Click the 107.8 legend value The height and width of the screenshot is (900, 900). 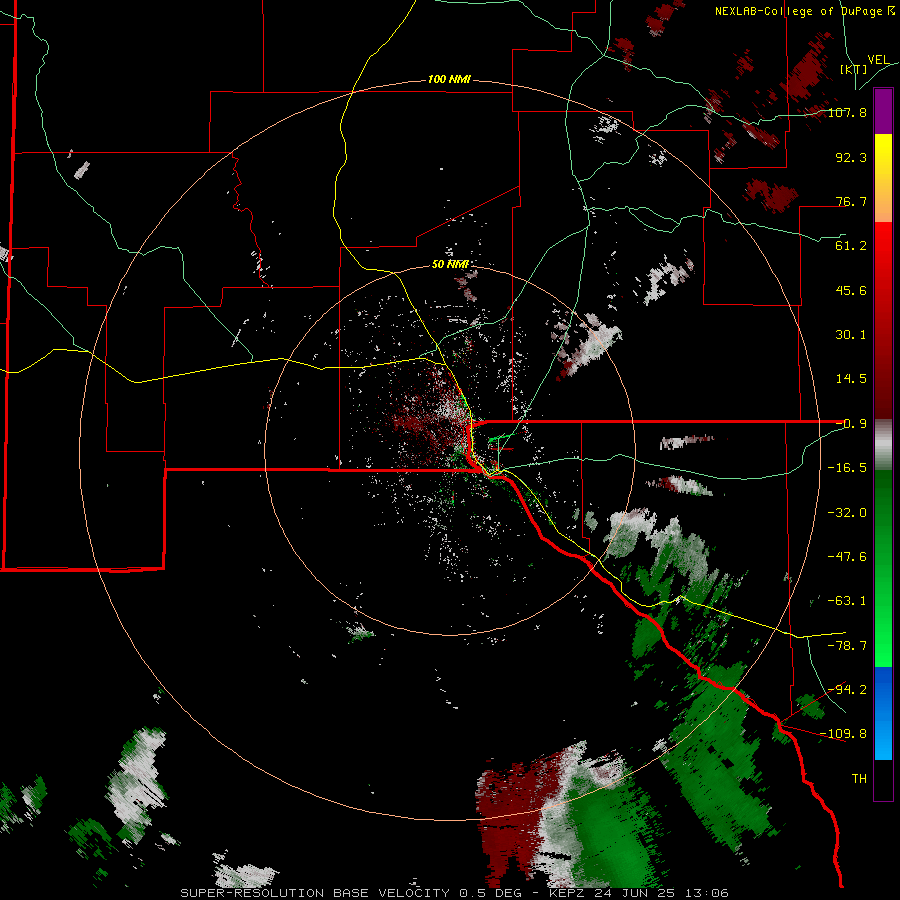[848, 113]
